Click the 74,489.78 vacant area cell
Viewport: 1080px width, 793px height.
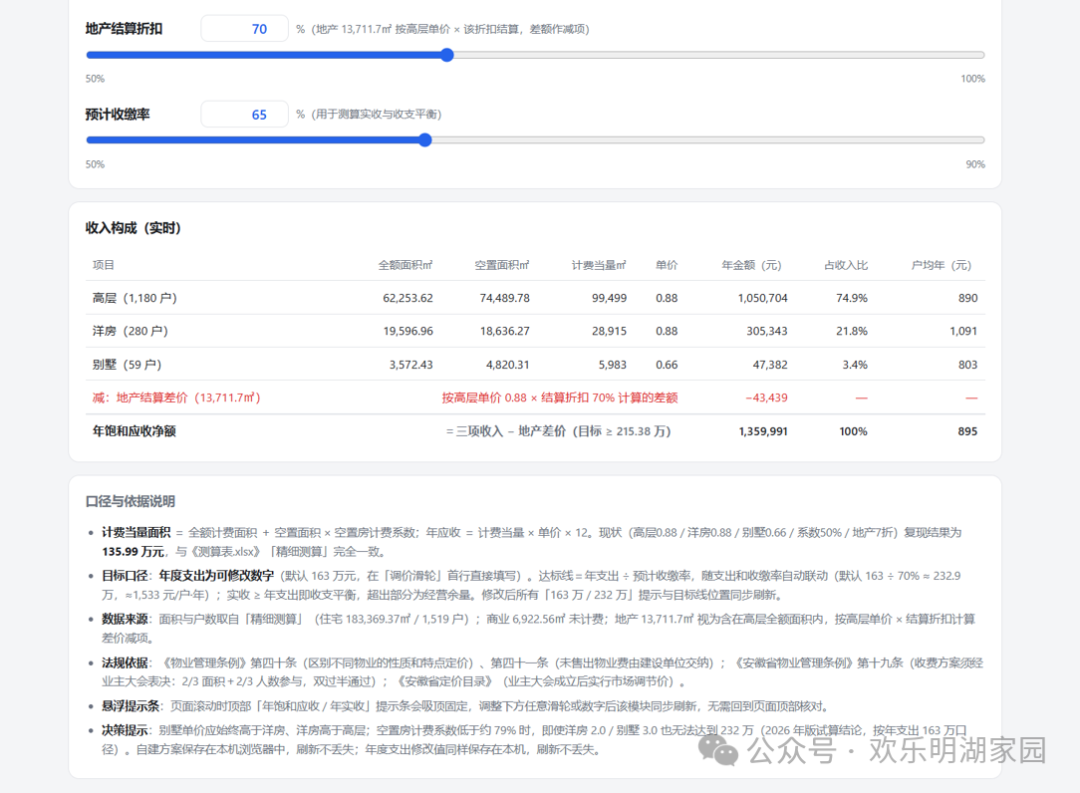point(505,298)
